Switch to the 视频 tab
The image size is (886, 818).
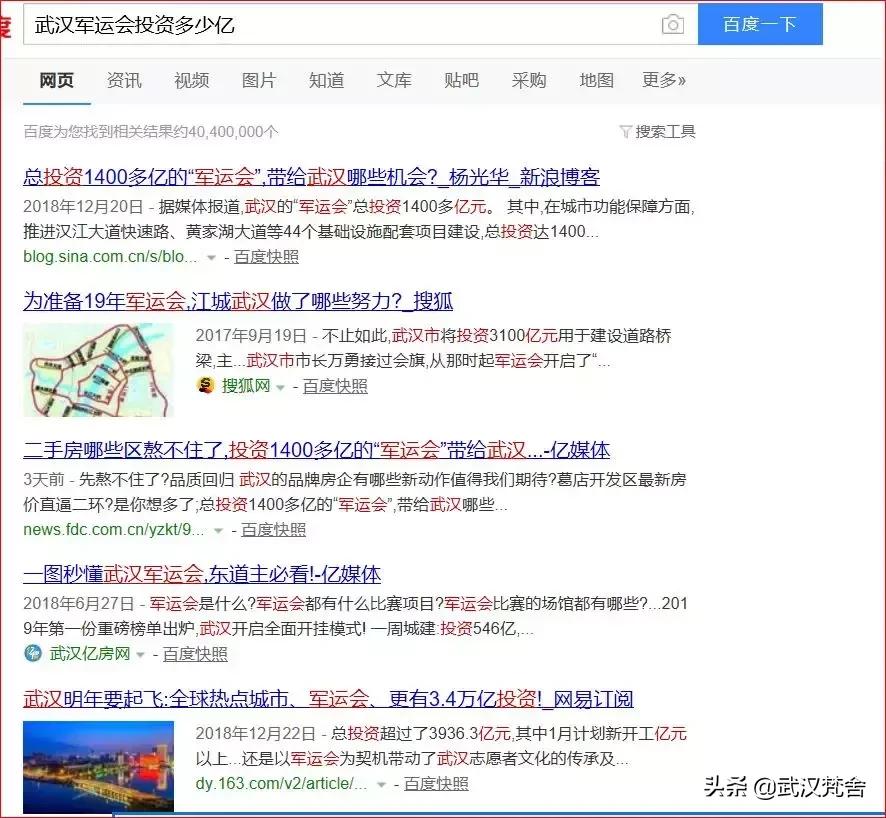(x=191, y=81)
